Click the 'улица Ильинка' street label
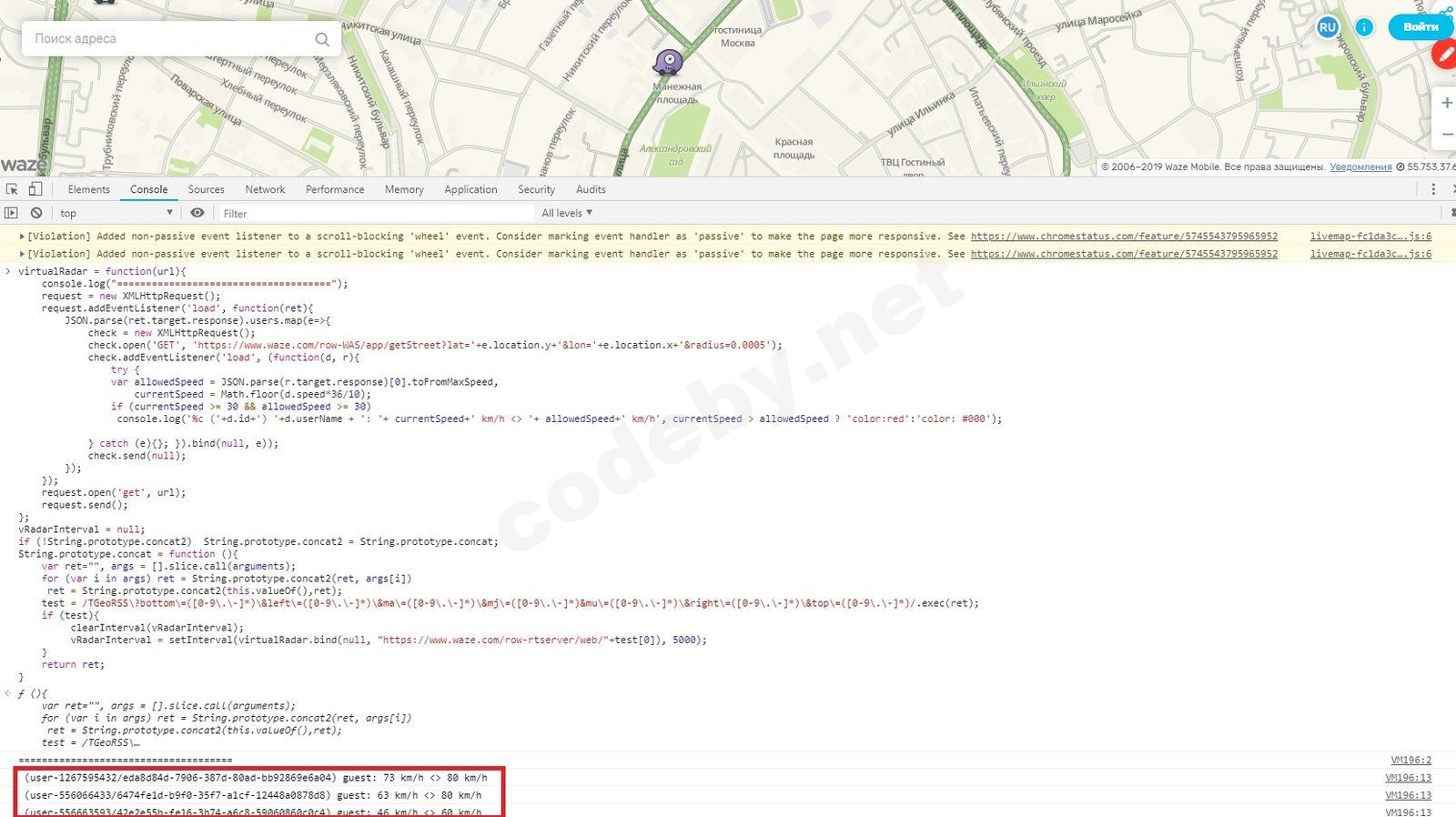1456x817 pixels. tap(921, 113)
